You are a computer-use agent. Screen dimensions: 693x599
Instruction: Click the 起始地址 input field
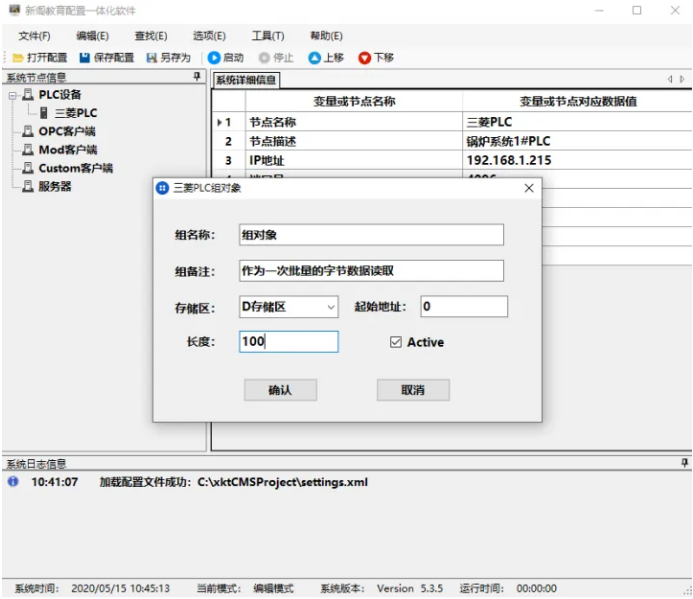[x=464, y=306]
